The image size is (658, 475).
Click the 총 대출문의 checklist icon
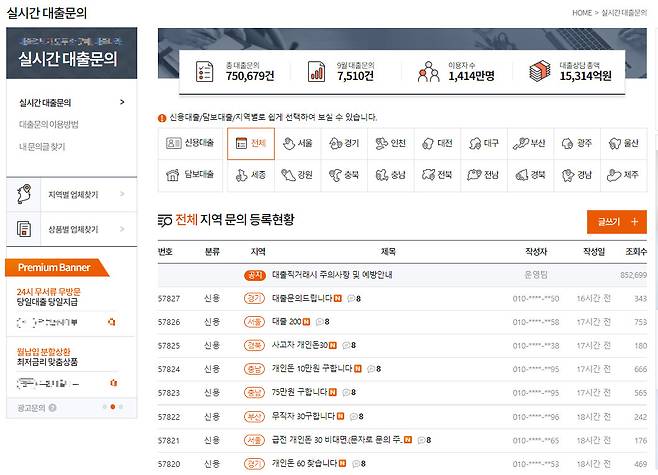pos(205,71)
